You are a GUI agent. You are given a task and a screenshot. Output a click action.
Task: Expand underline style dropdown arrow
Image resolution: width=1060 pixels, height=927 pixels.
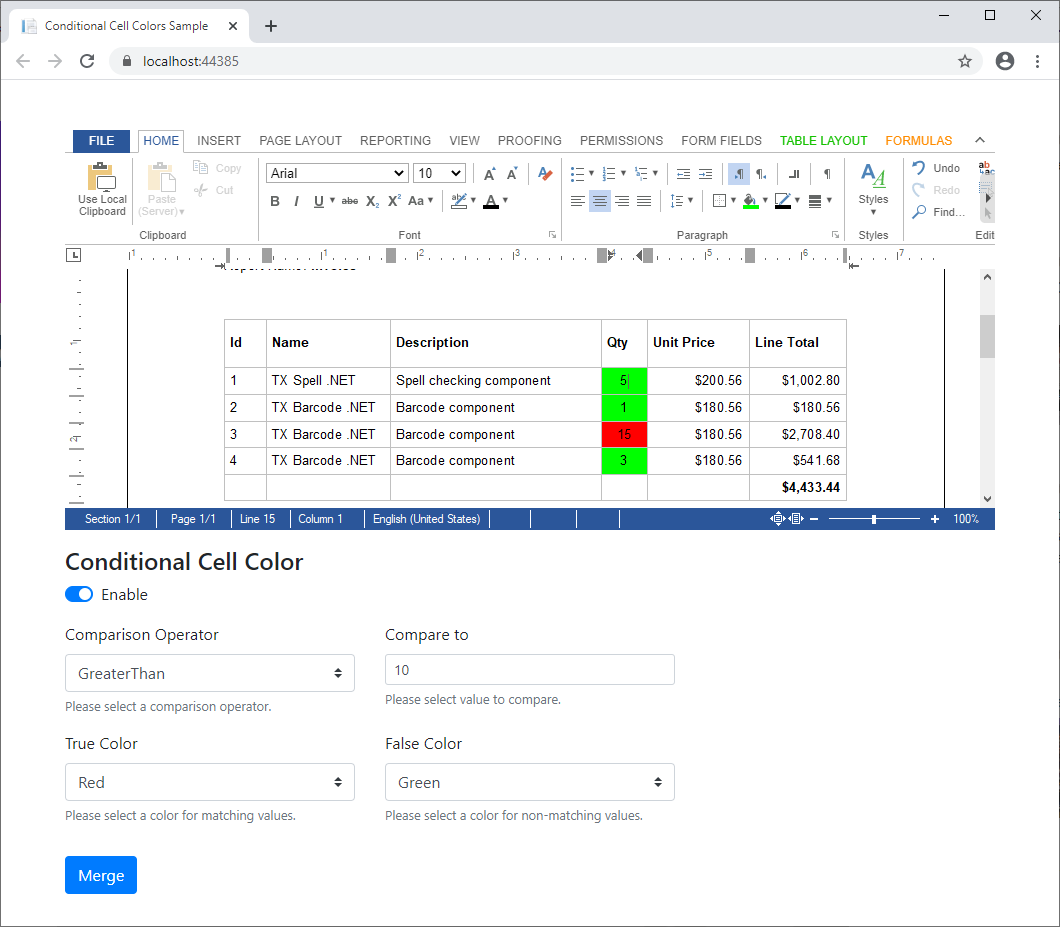pos(333,200)
